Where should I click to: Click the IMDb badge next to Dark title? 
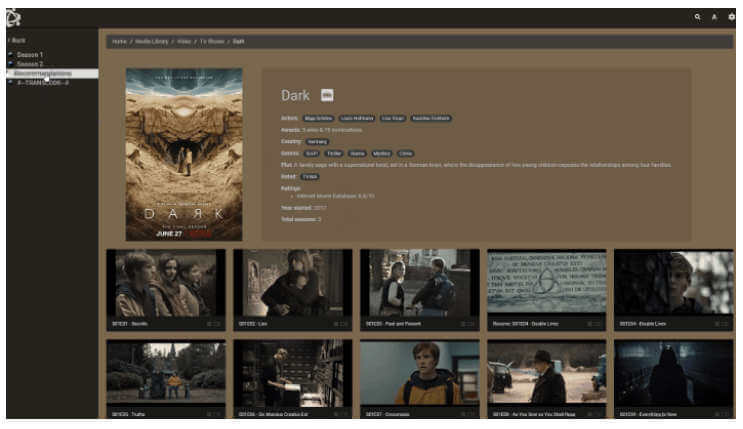327,95
